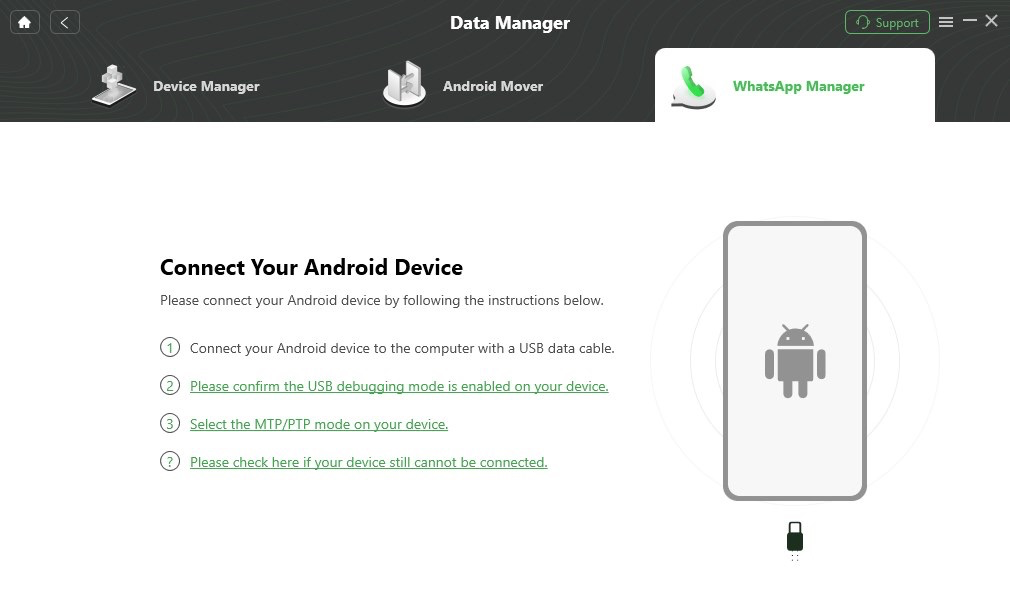Open the hamburger menu icon
Image resolution: width=1010 pixels, height=600 pixels.
point(946,23)
